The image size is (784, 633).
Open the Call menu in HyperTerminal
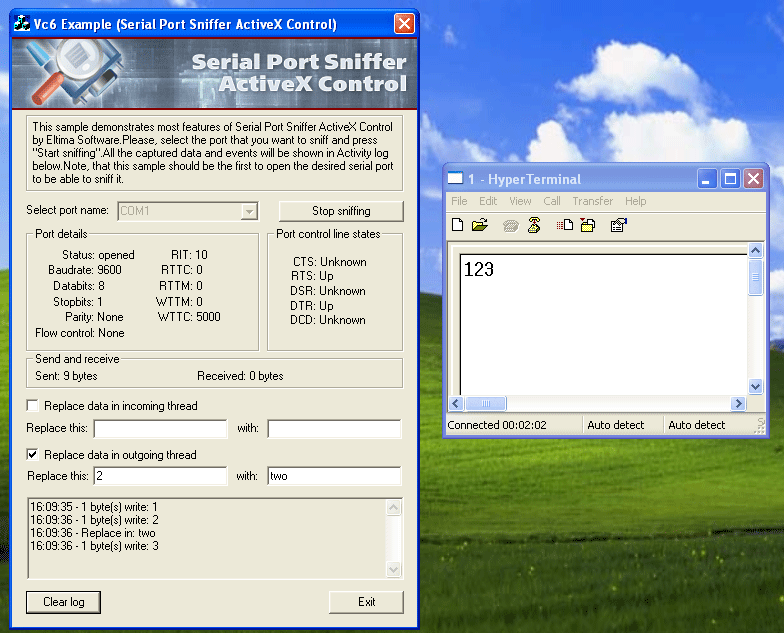(552, 201)
